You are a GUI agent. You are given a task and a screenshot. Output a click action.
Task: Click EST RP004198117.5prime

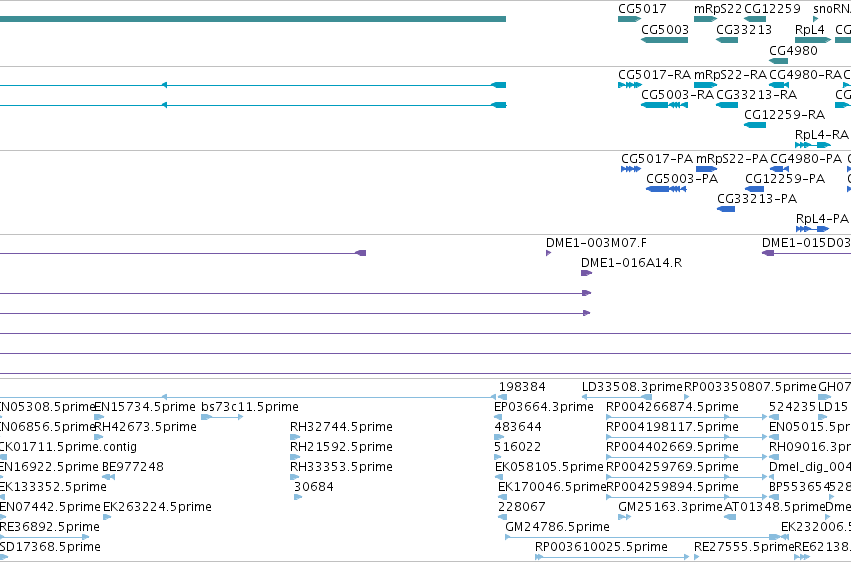(x=672, y=427)
